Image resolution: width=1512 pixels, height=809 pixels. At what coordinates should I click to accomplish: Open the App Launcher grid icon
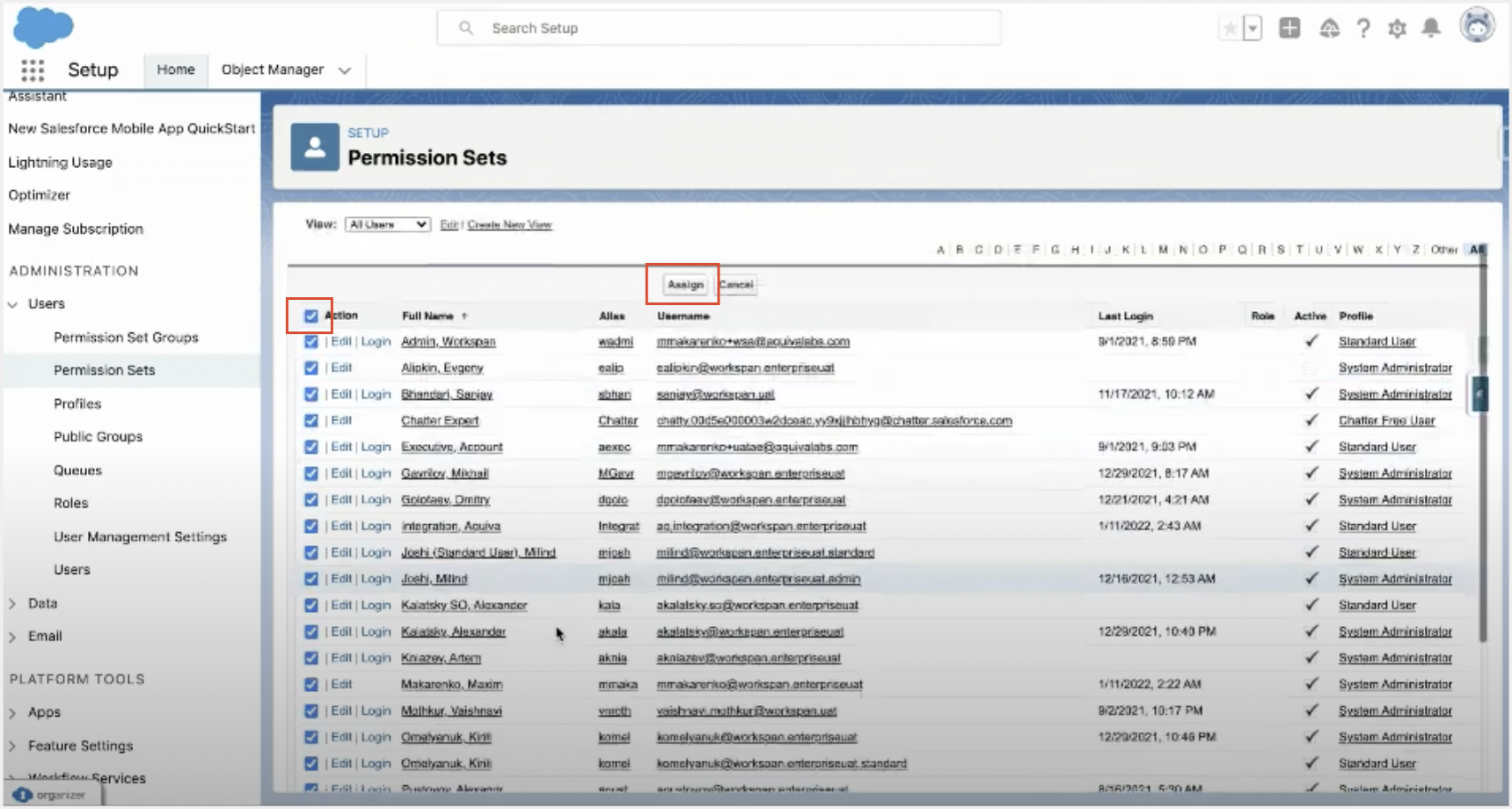coord(33,69)
